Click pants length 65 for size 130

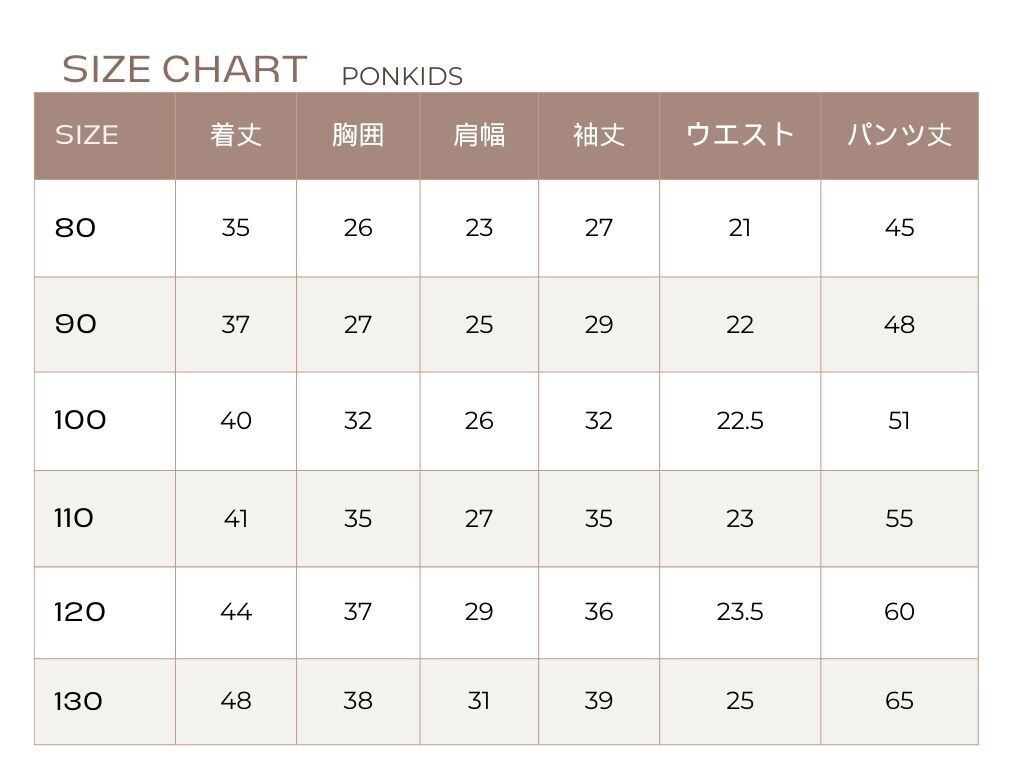tap(899, 701)
